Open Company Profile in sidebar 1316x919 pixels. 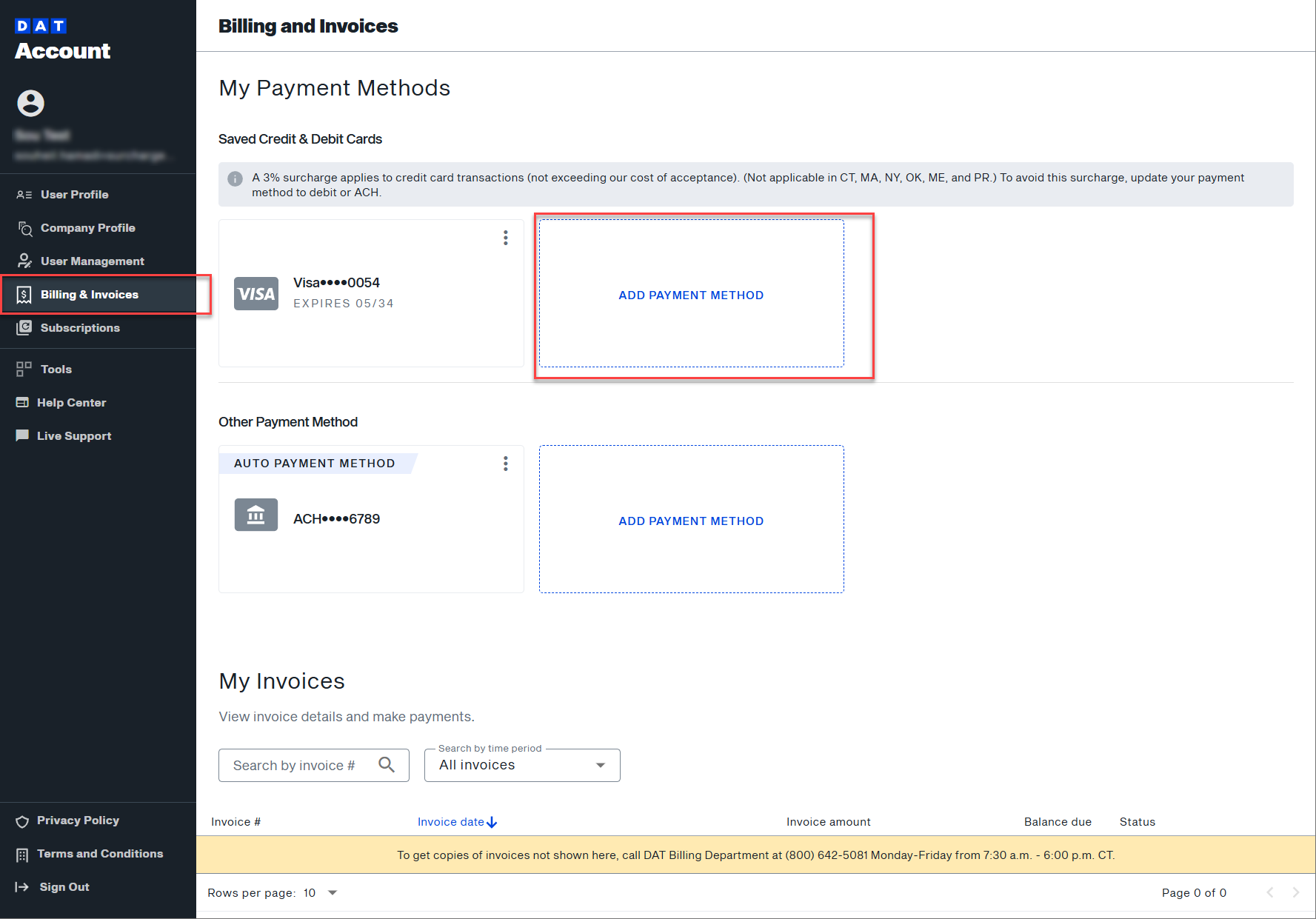[x=87, y=227]
